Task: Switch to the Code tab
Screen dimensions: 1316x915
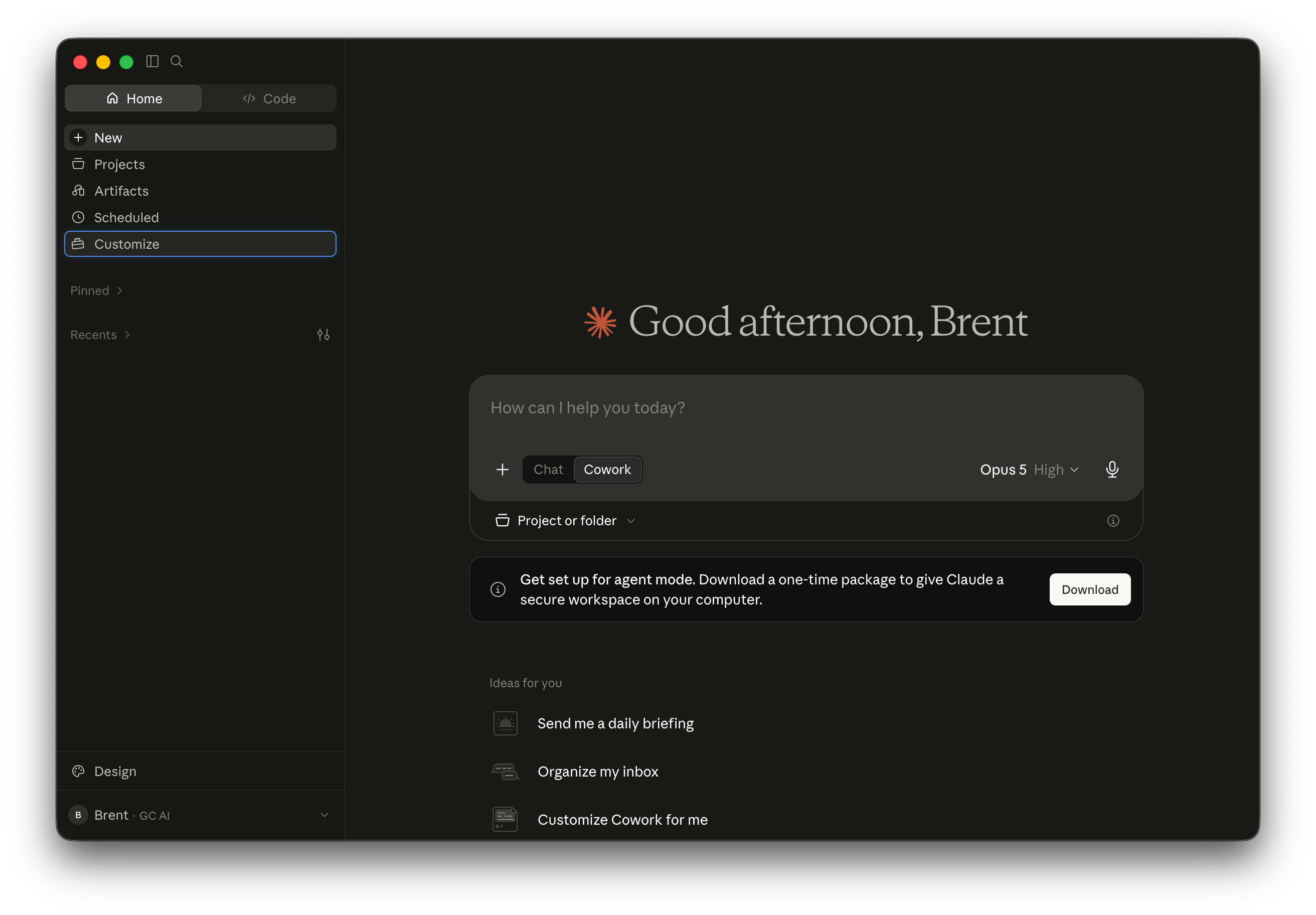Action: (269, 99)
